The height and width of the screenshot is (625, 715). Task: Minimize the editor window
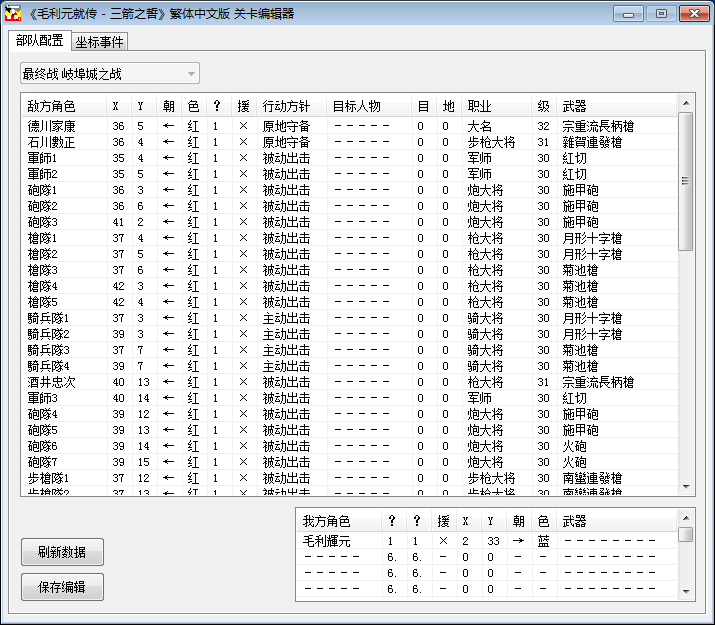coord(628,14)
